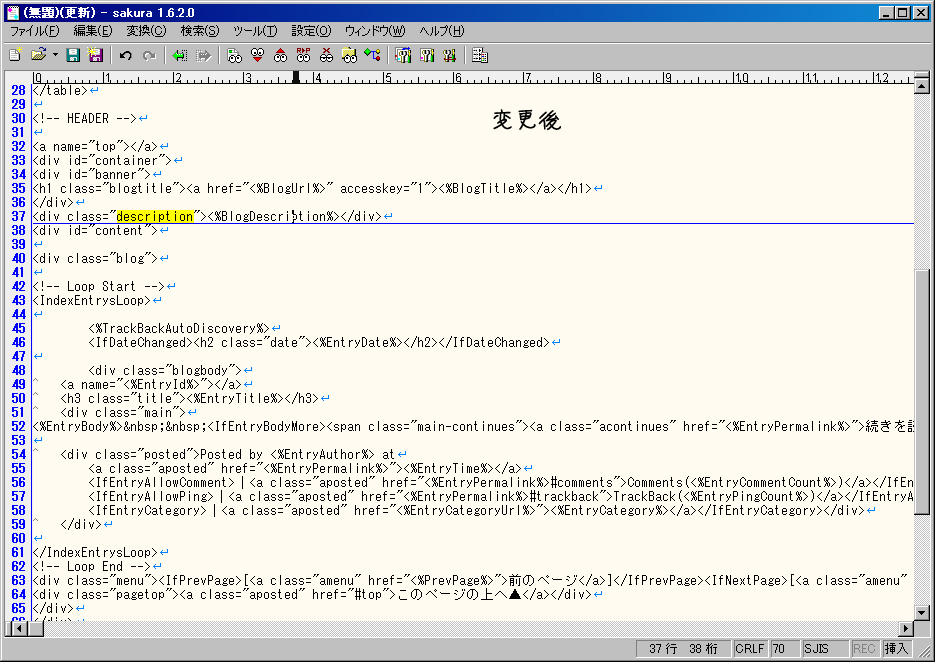
Task: Undo the last edit
Action: point(125,55)
